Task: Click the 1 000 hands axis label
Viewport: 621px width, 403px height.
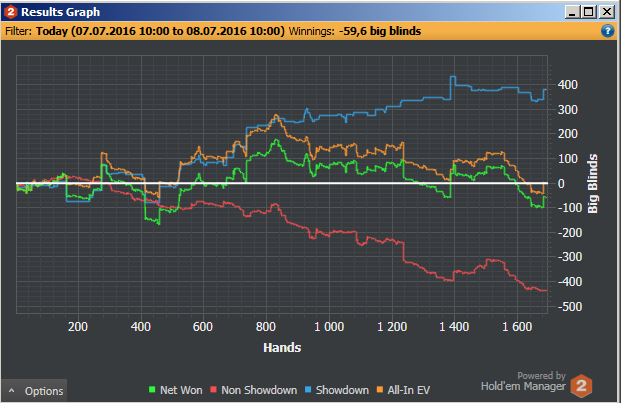Action: [x=329, y=327]
